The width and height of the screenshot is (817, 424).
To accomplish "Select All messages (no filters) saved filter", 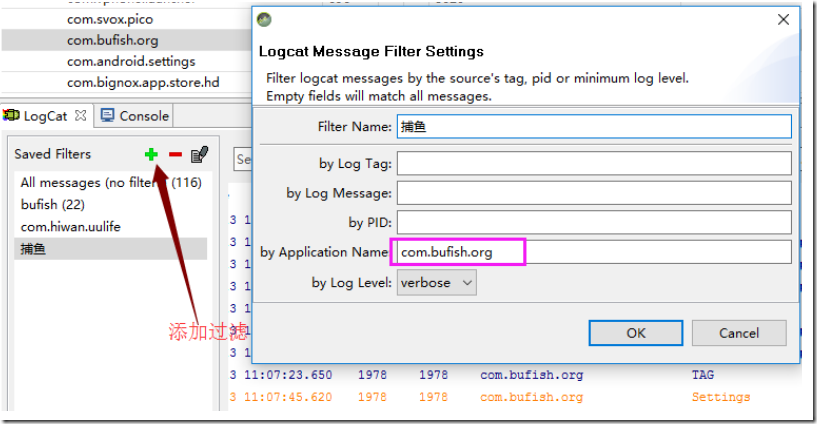I will click(110, 183).
